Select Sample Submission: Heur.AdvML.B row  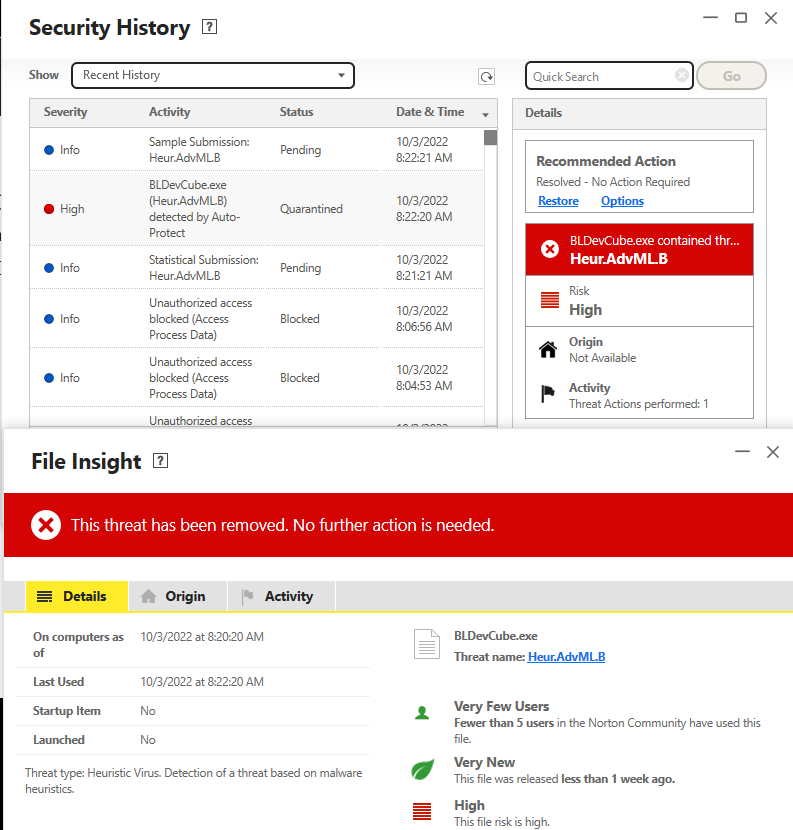point(257,150)
